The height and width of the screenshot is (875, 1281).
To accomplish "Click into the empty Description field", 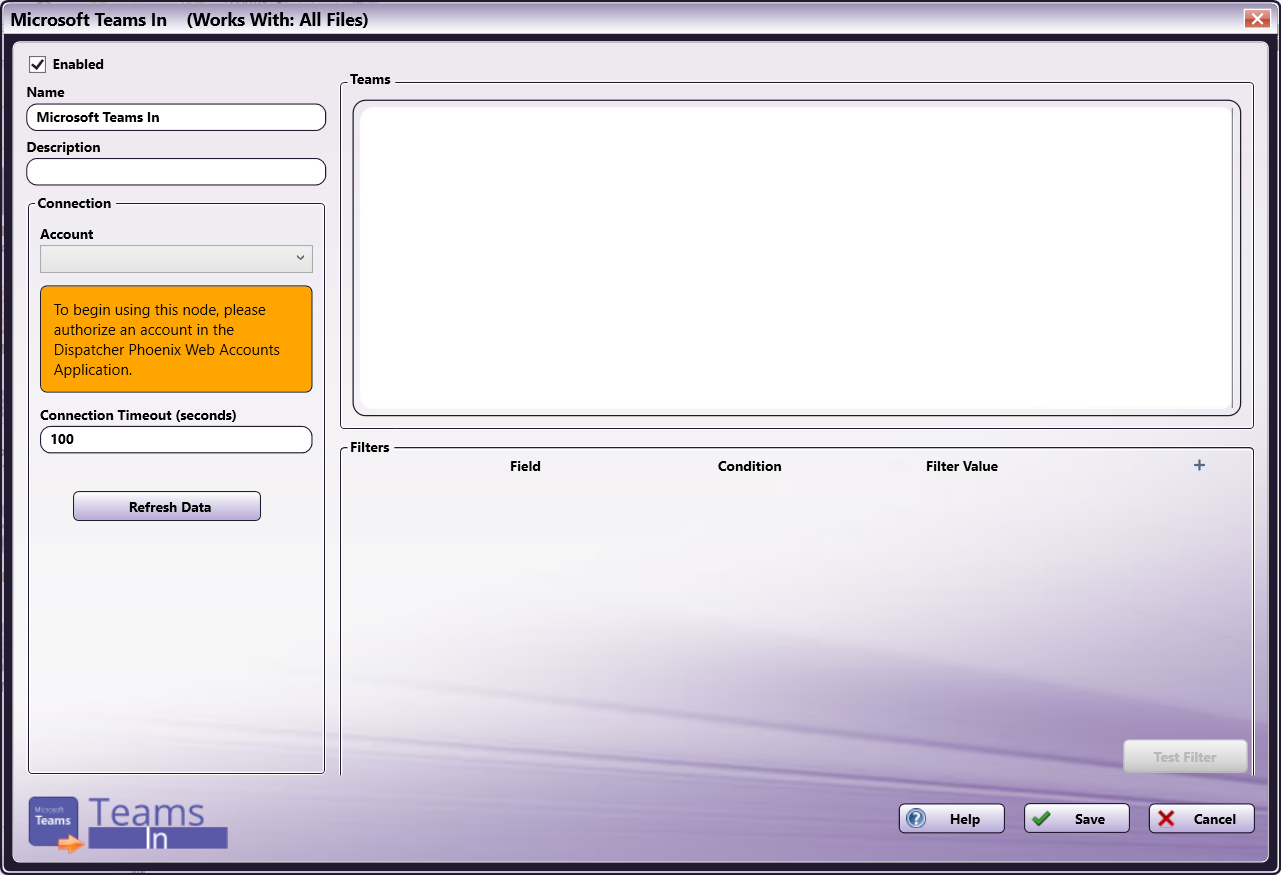I will [176, 172].
